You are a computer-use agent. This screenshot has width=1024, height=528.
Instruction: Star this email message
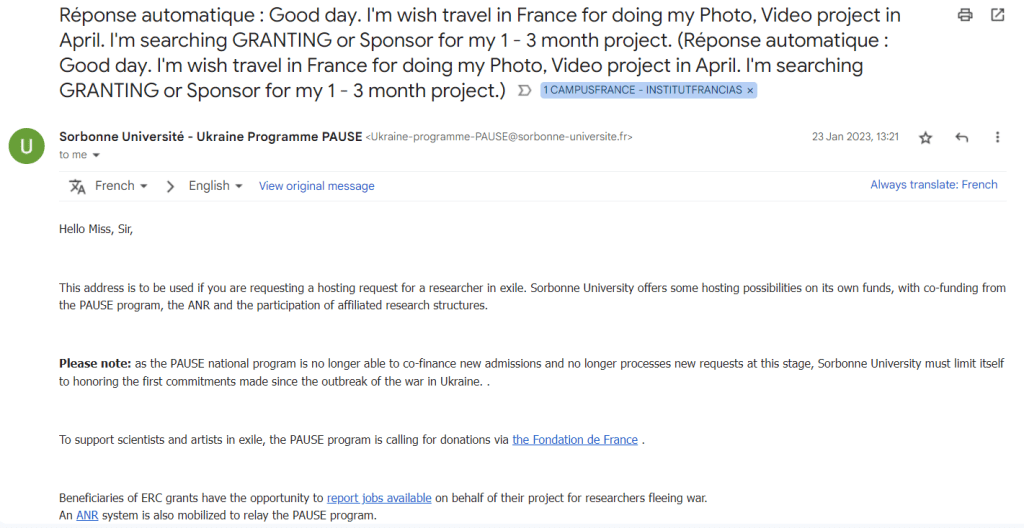[925, 138]
